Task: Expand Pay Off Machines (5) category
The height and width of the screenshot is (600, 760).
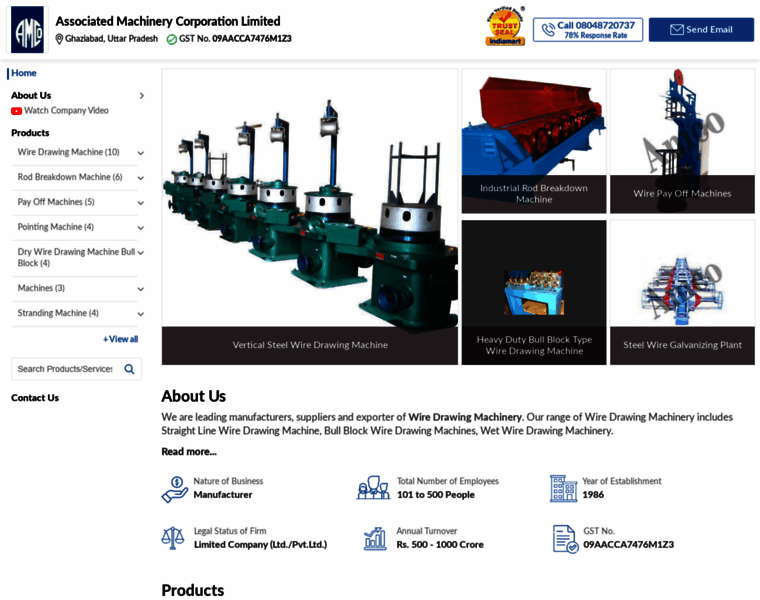Action: tap(141, 203)
